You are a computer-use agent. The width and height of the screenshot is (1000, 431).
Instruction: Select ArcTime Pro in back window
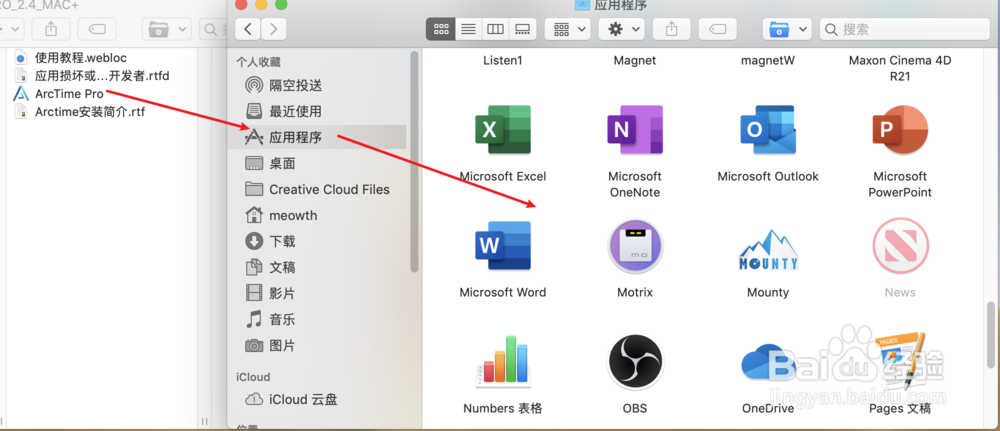pyautogui.click(x=69, y=94)
